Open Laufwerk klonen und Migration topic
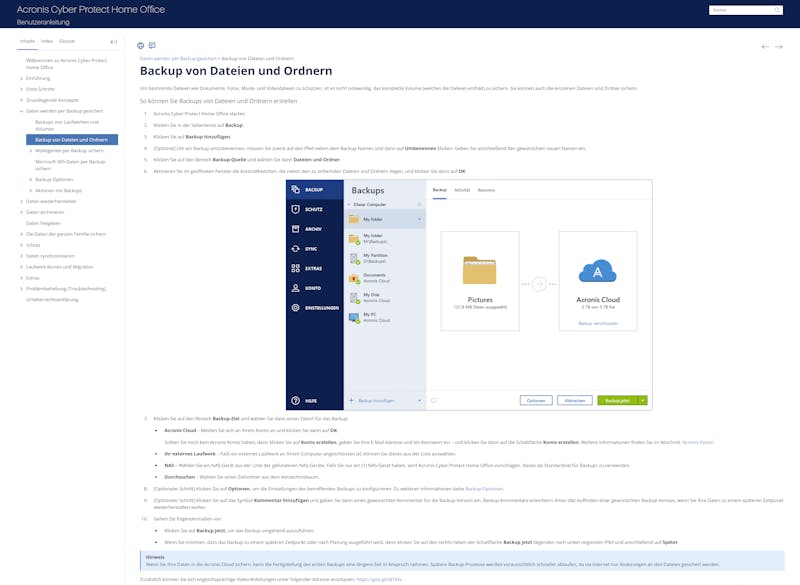This screenshot has height=585, width=800. (x=60, y=267)
